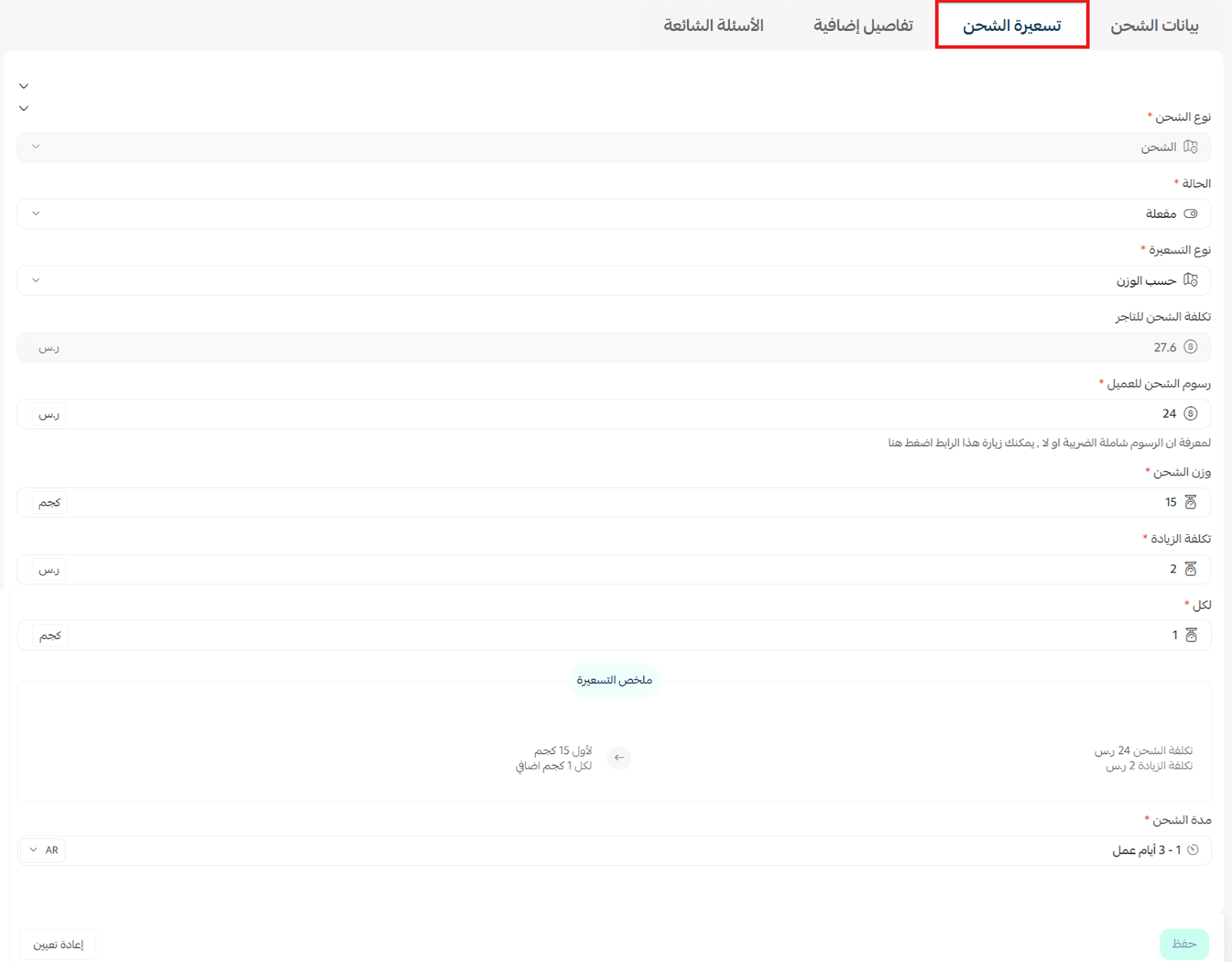Open the نوع الشحن dropdown
Image resolution: width=1232 pixels, height=962 pixels.
[35, 147]
